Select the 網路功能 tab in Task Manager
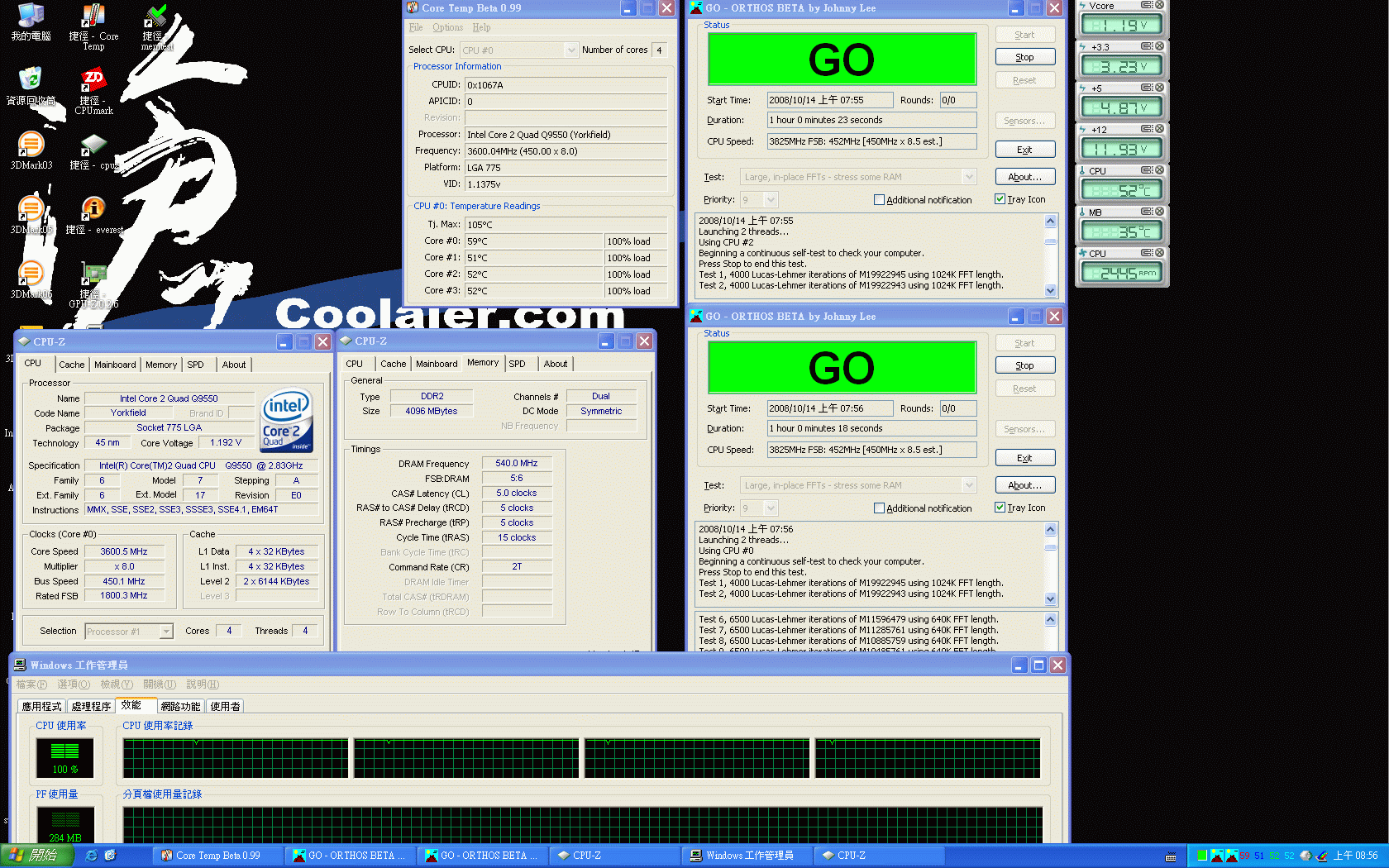The height and width of the screenshot is (868, 1389). pos(180,707)
